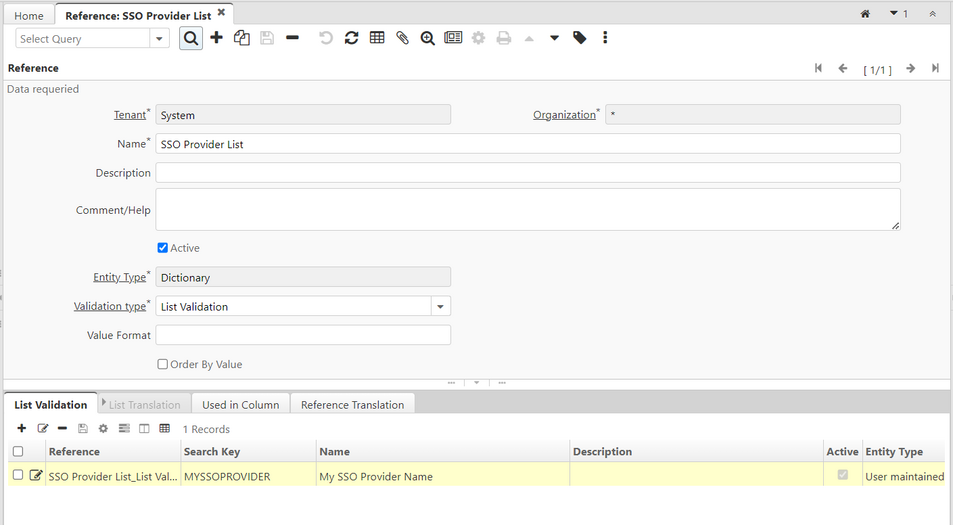Screen dimensions: 953x525
Task: Switch to grid view via toolbar icon
Action: tap(377, 38)
